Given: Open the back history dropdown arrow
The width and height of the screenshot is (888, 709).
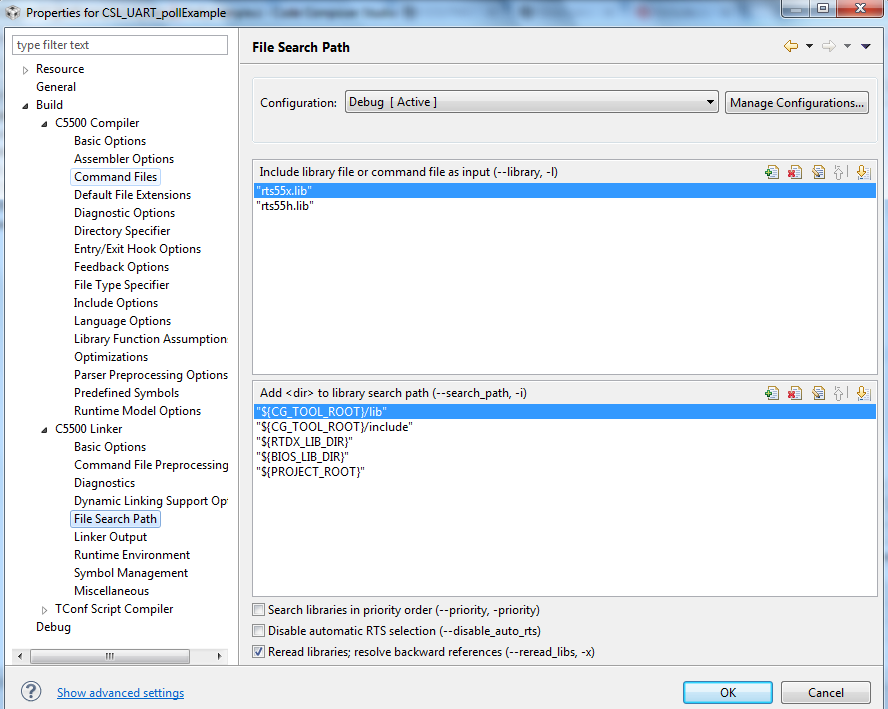Looking at the screenshot, I should [x=809, y=46].
